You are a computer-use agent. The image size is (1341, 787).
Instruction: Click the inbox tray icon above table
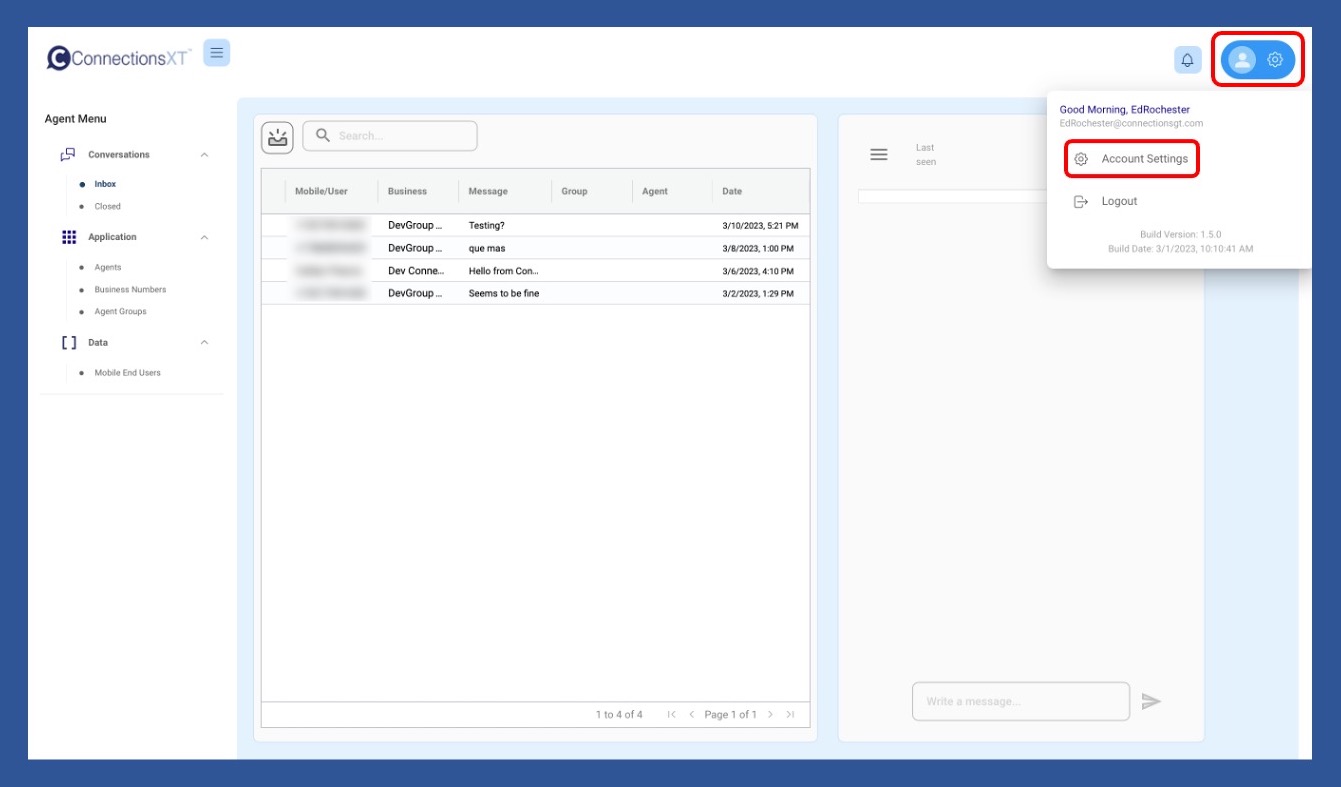(277, 137)
